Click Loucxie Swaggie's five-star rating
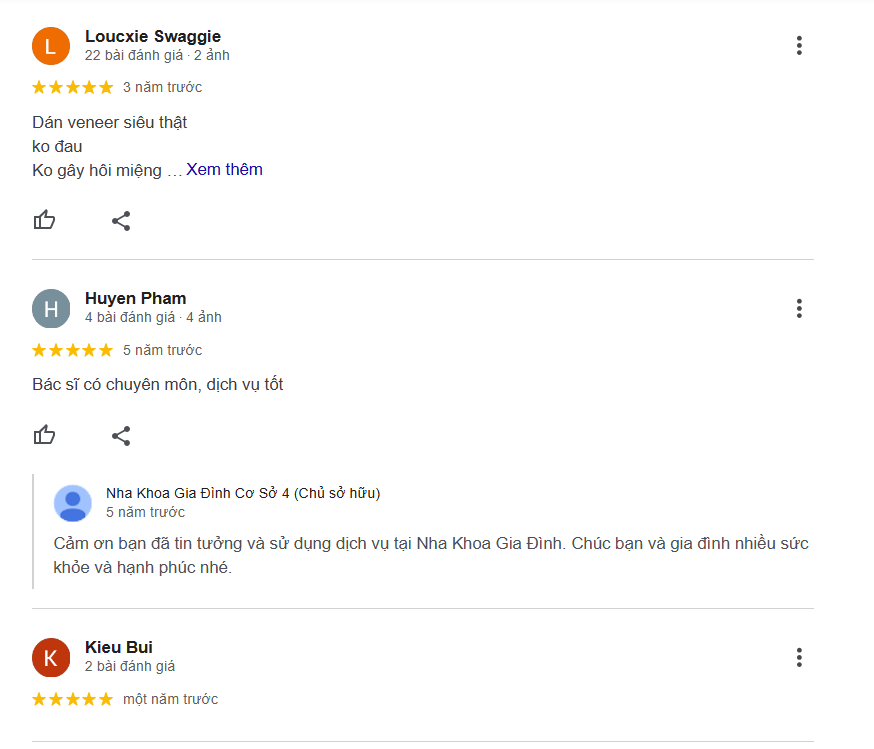Image resolution: width=874 pixels, height=749 pixels. pyautogui.click(x=72, y=88)
